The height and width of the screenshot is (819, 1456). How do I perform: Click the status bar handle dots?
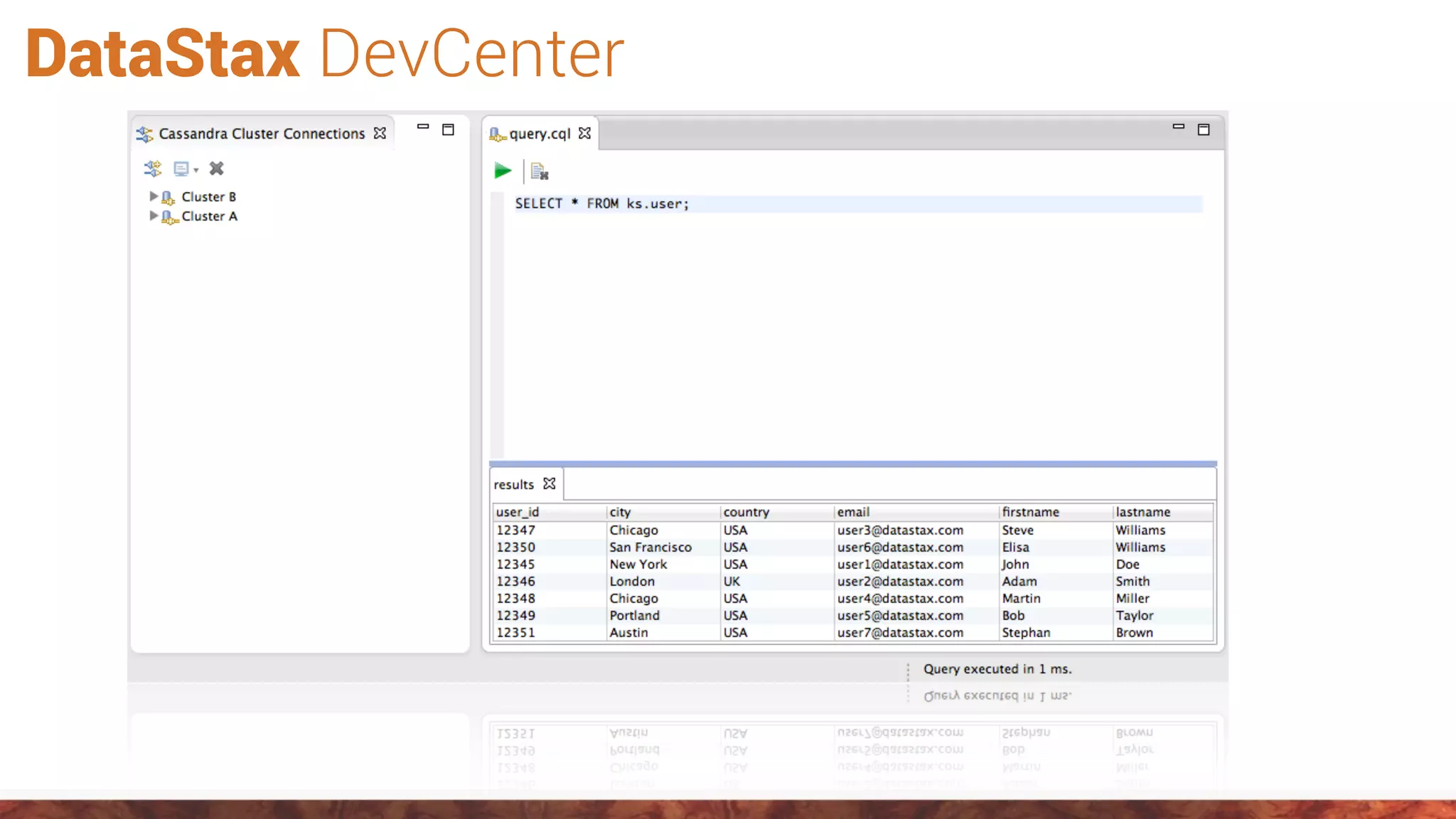908,670
